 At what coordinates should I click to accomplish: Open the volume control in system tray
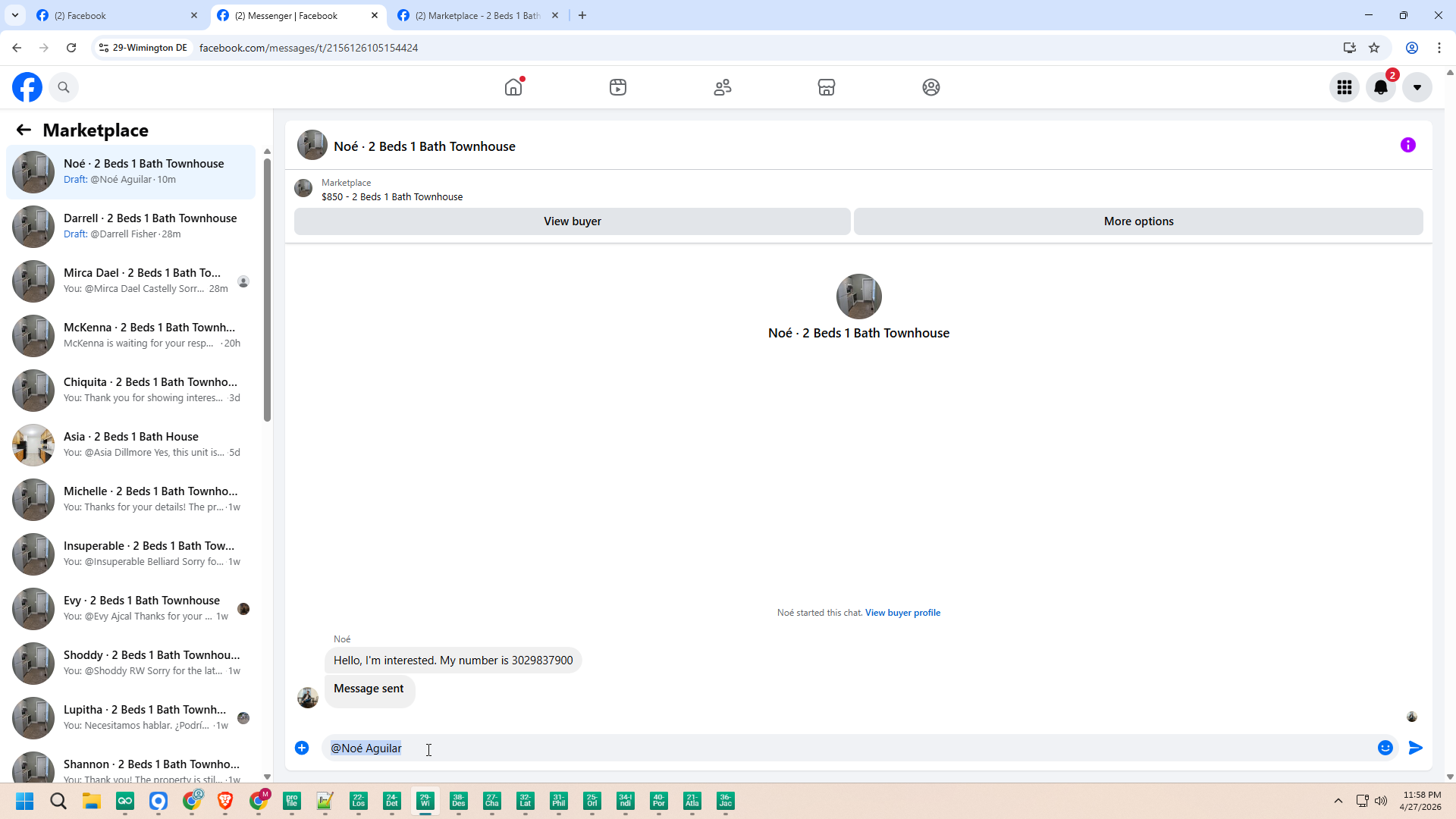[1381, 801]
